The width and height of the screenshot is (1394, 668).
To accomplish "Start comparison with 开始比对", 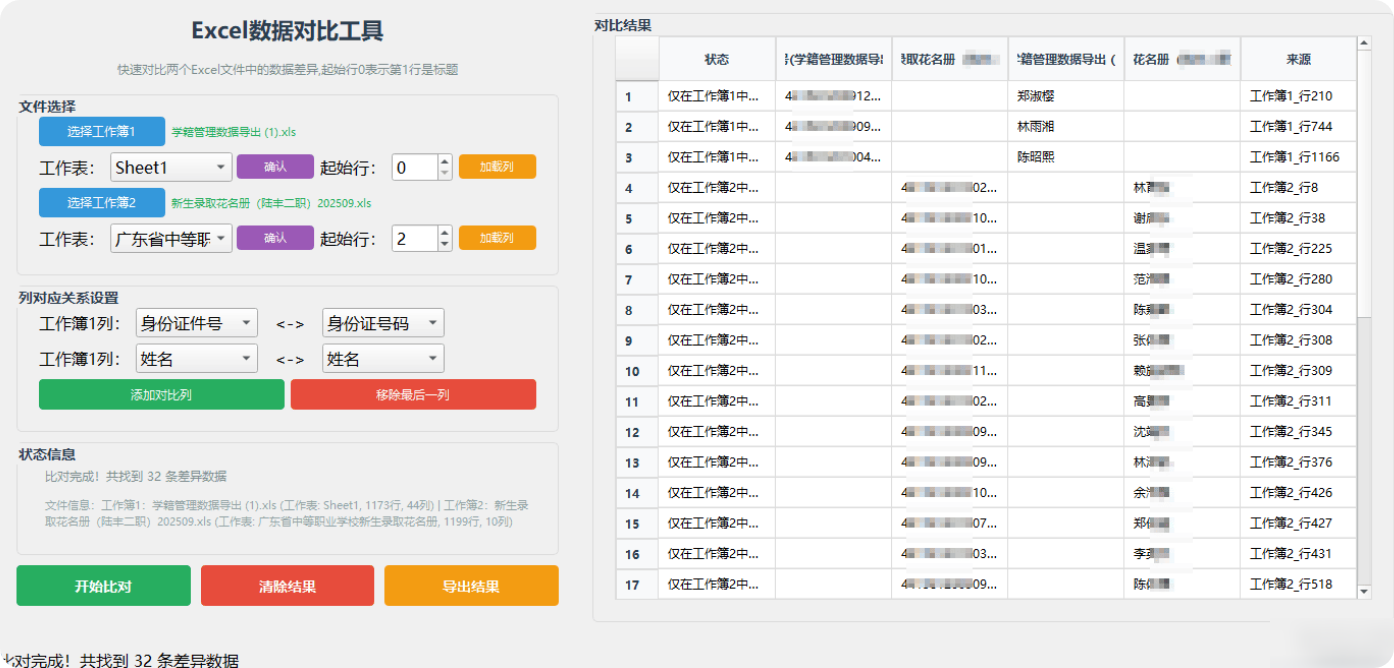I will point(103,586).
